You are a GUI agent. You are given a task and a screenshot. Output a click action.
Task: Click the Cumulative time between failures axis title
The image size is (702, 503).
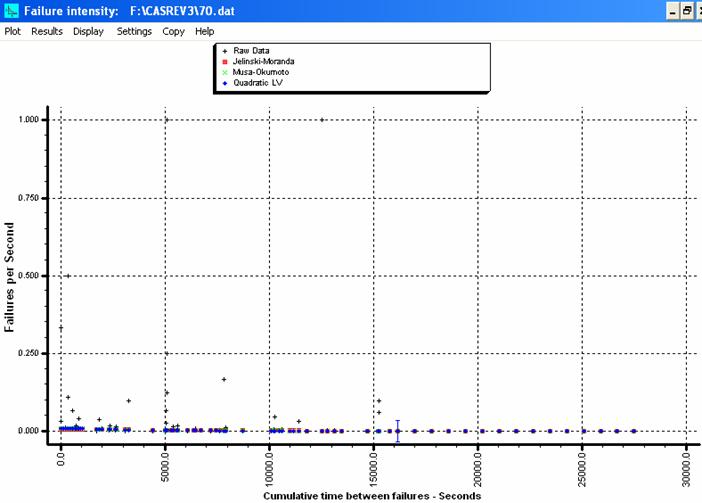pos(372,495)
